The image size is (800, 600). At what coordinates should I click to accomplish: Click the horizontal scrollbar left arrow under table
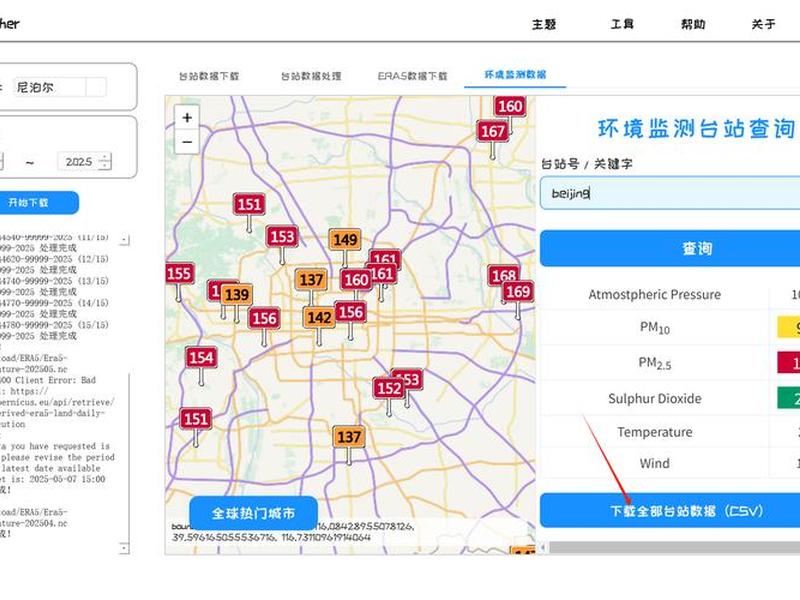543,547
